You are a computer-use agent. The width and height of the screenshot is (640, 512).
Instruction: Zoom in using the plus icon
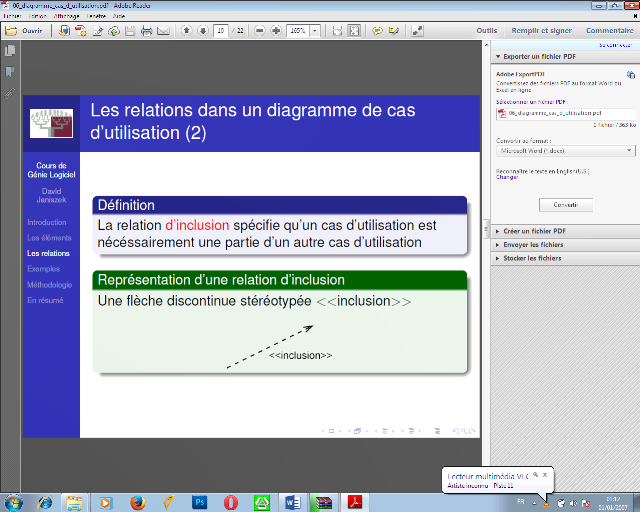tap(276, 31)
